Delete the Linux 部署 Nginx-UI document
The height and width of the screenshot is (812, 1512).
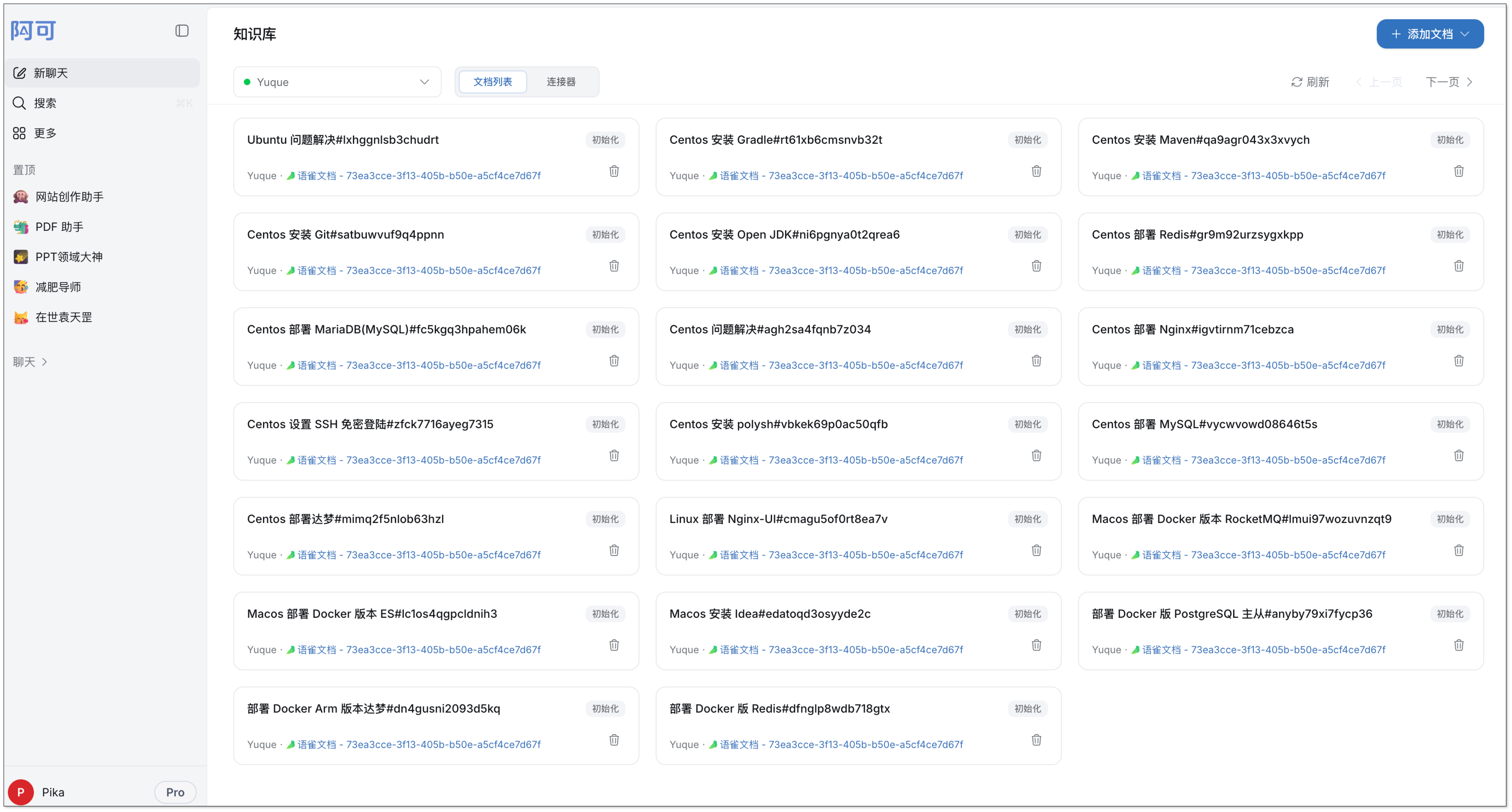pyautogui.click(x=1037, y=550)
